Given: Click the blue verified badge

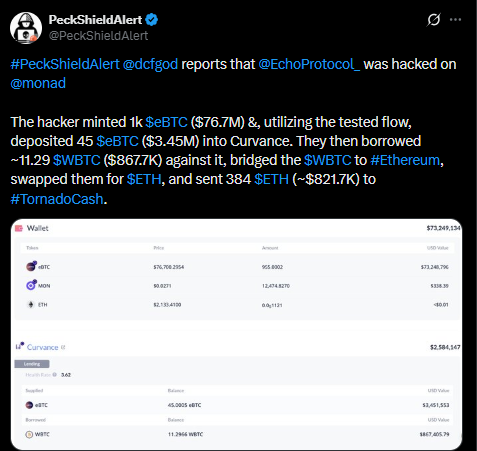Looking at the screenshot, I should 152,20.
